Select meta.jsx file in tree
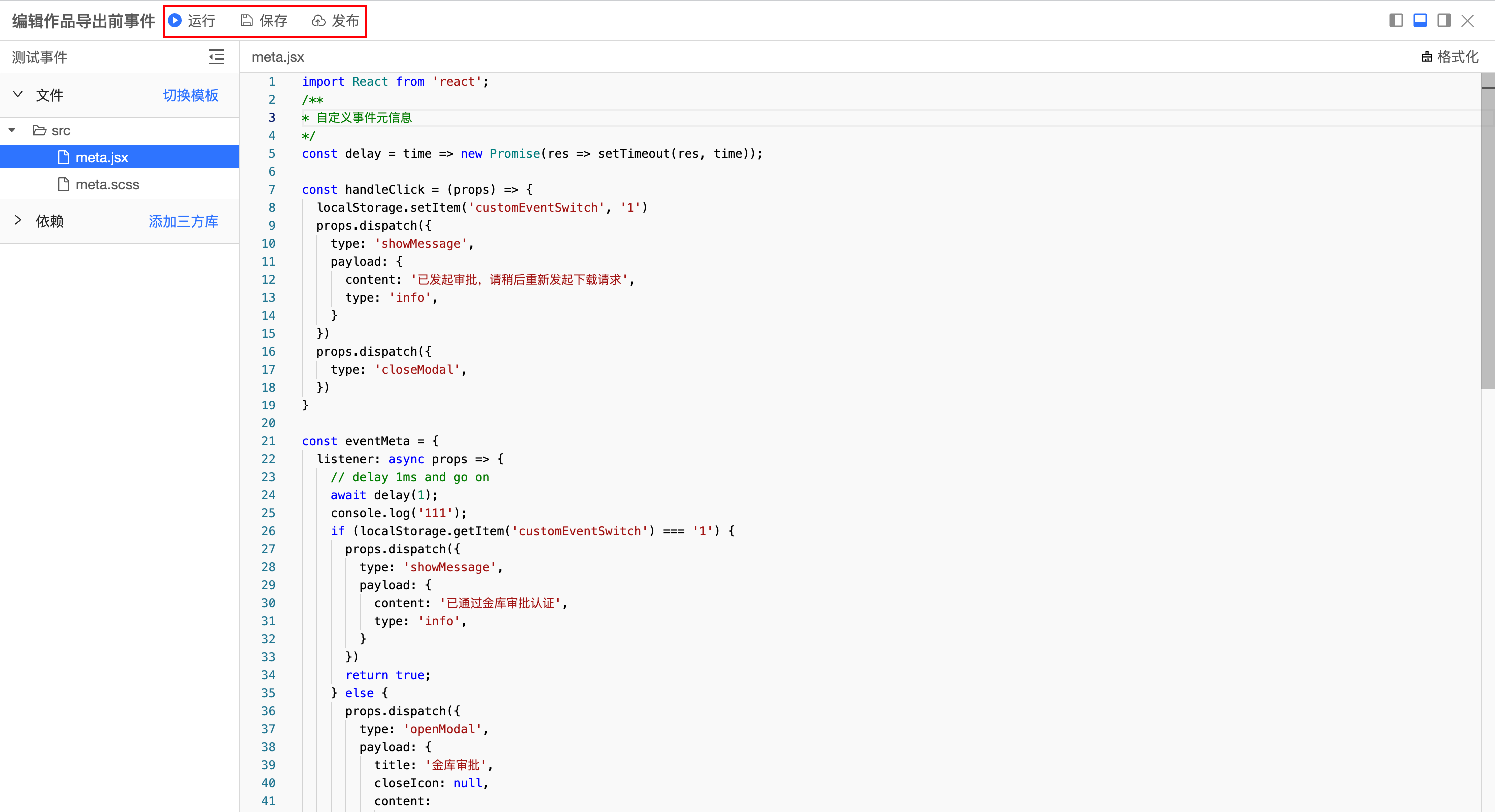 coord(101,157)
